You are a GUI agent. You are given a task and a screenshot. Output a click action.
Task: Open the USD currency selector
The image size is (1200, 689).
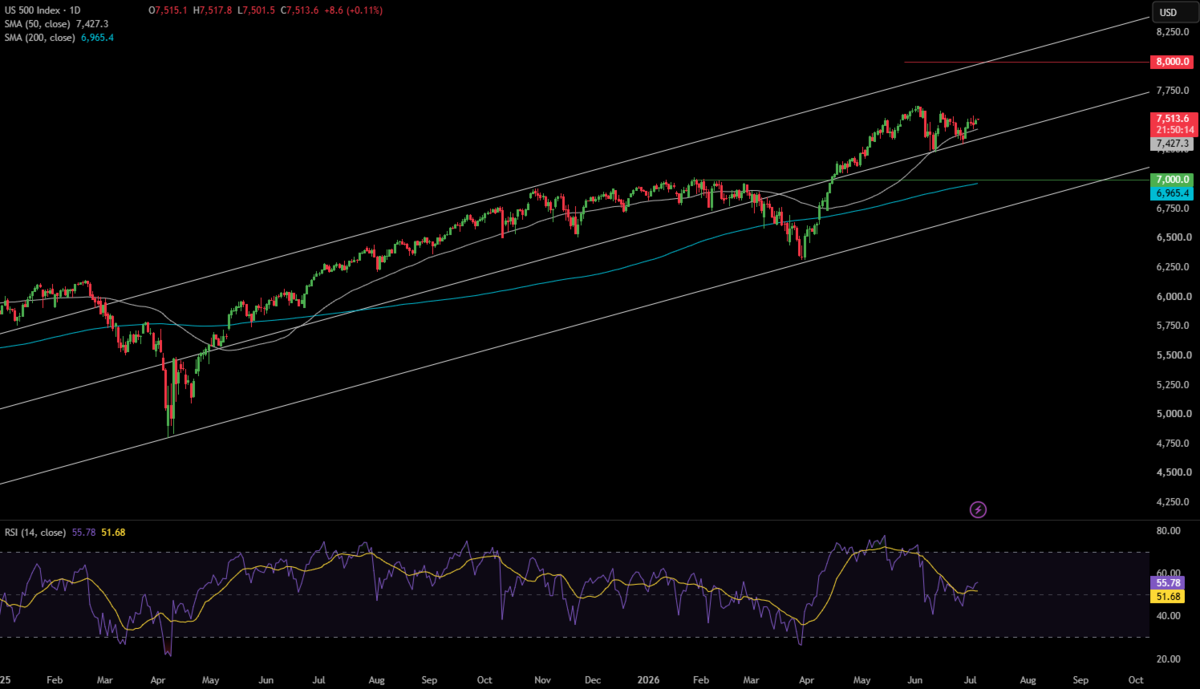[1168, 12]
